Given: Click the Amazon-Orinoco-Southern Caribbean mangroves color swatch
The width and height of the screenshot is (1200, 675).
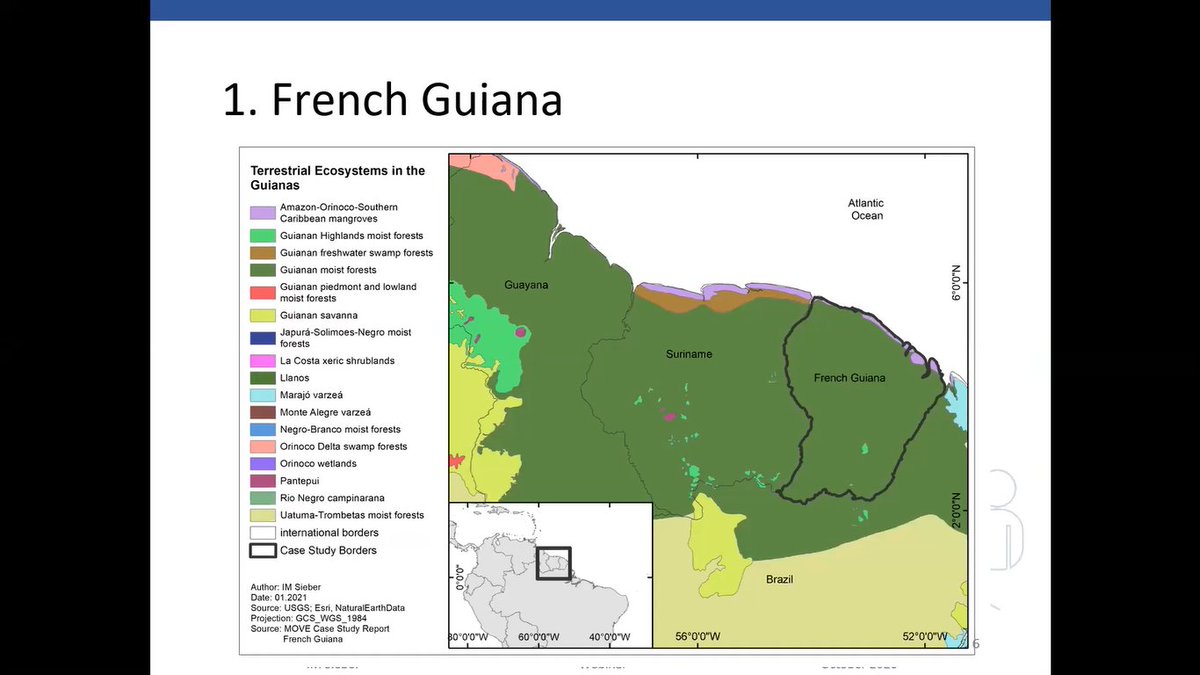Looking at the screenshot, I should click(x=263, y=213).
